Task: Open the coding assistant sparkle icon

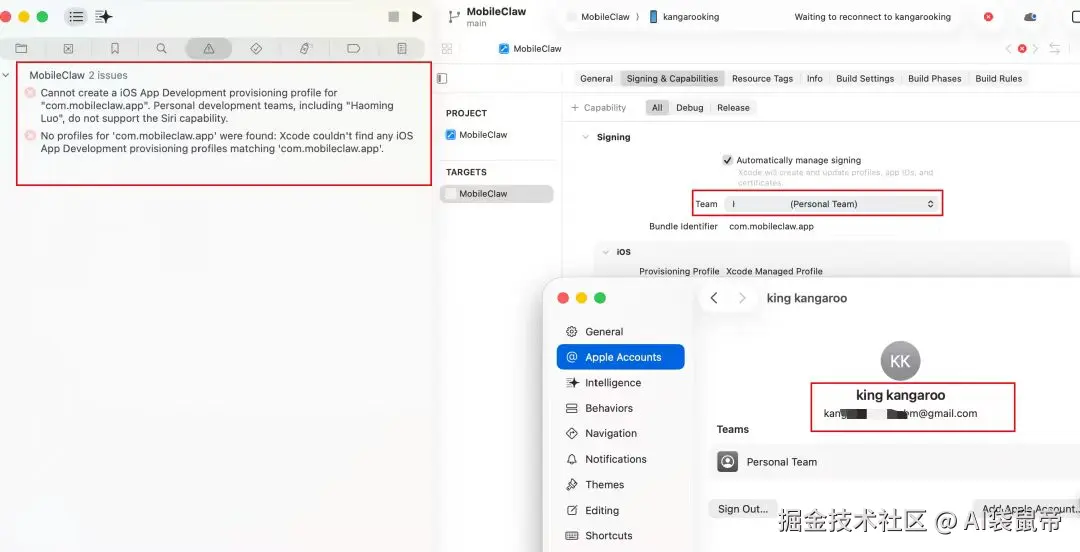Action: pos(104,17)
